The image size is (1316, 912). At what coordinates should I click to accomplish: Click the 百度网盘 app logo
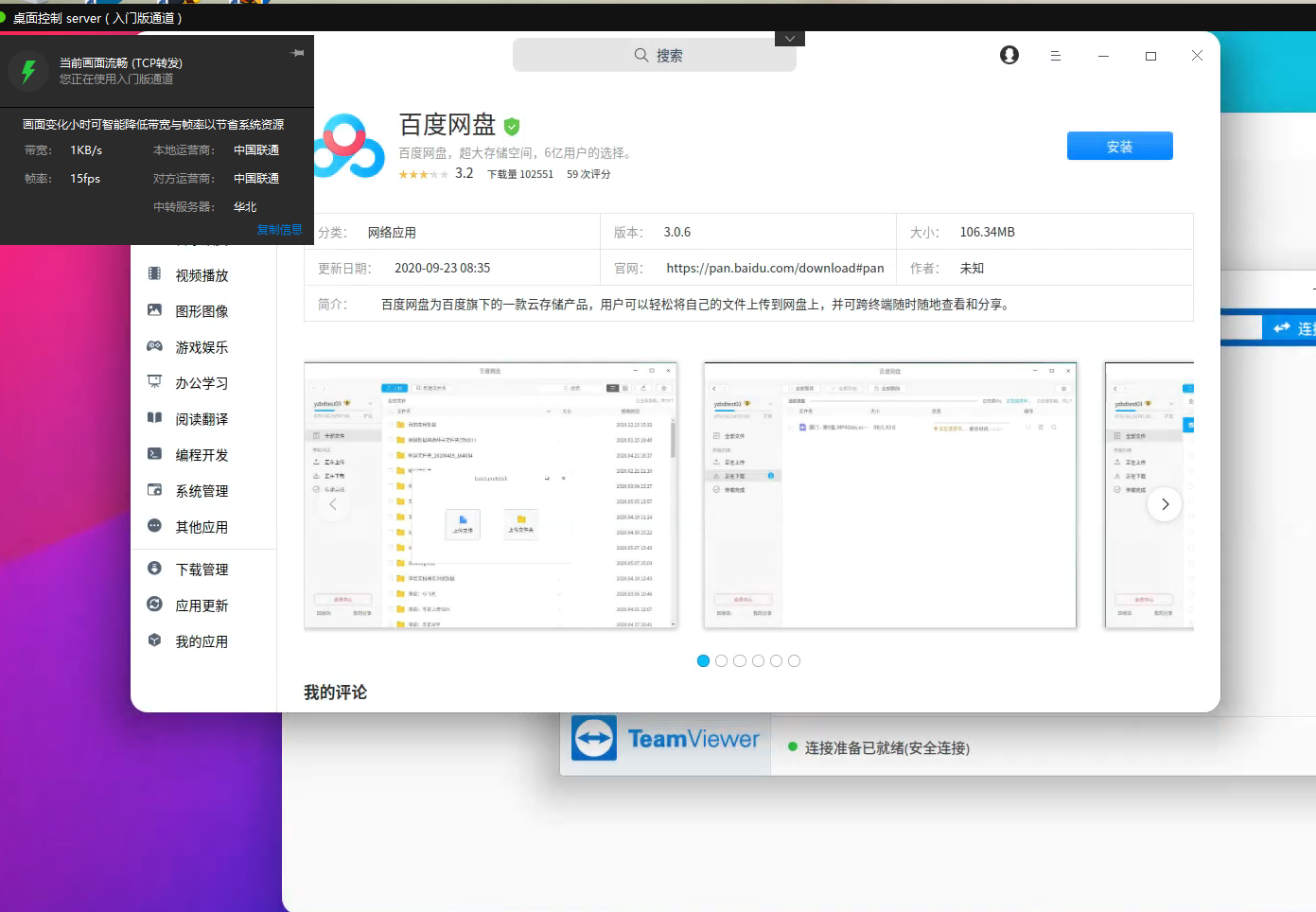pos(347,146)
